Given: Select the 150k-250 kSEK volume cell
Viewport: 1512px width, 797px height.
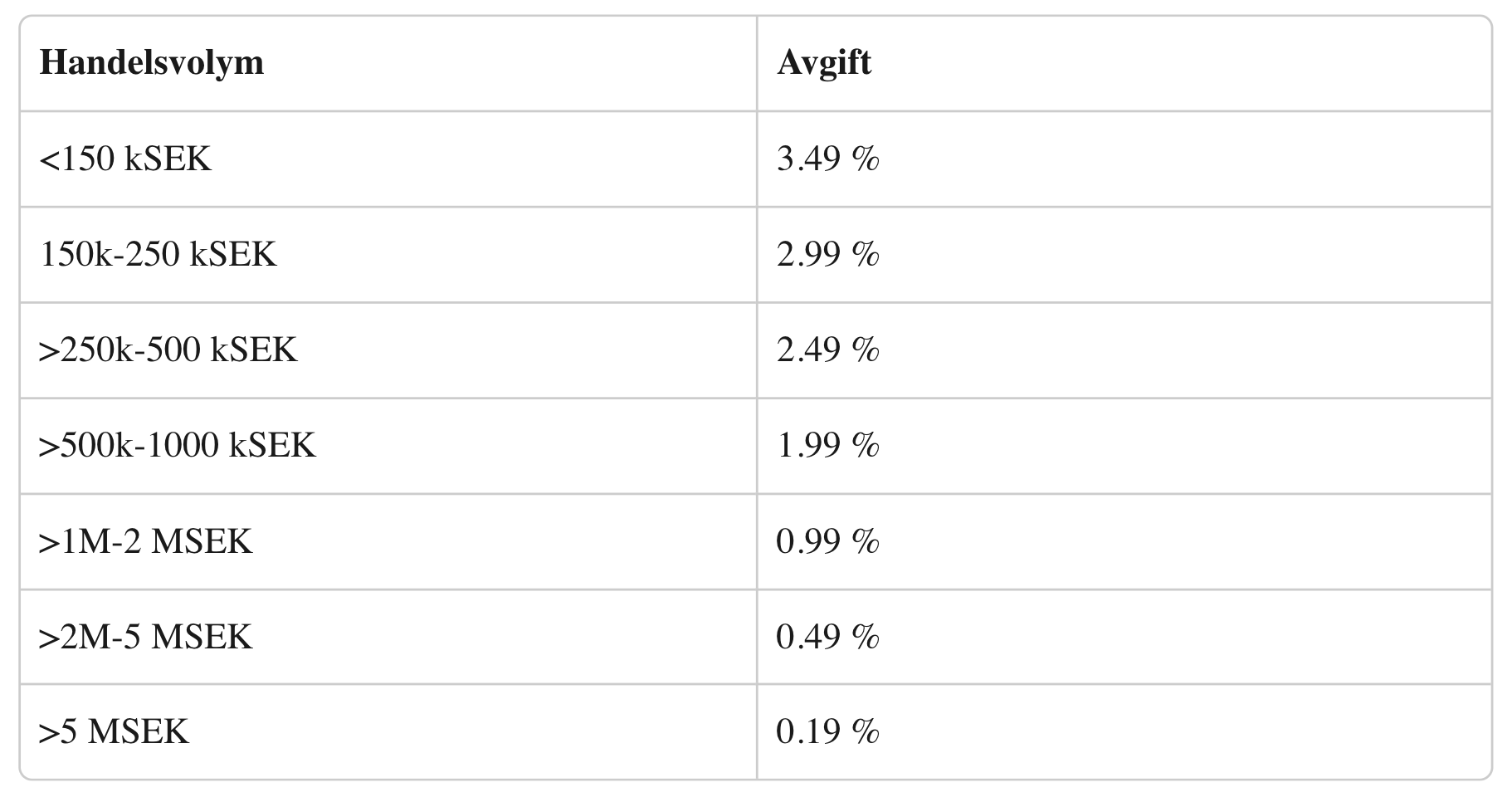Looking at the screenshot, I should point(158,254).
